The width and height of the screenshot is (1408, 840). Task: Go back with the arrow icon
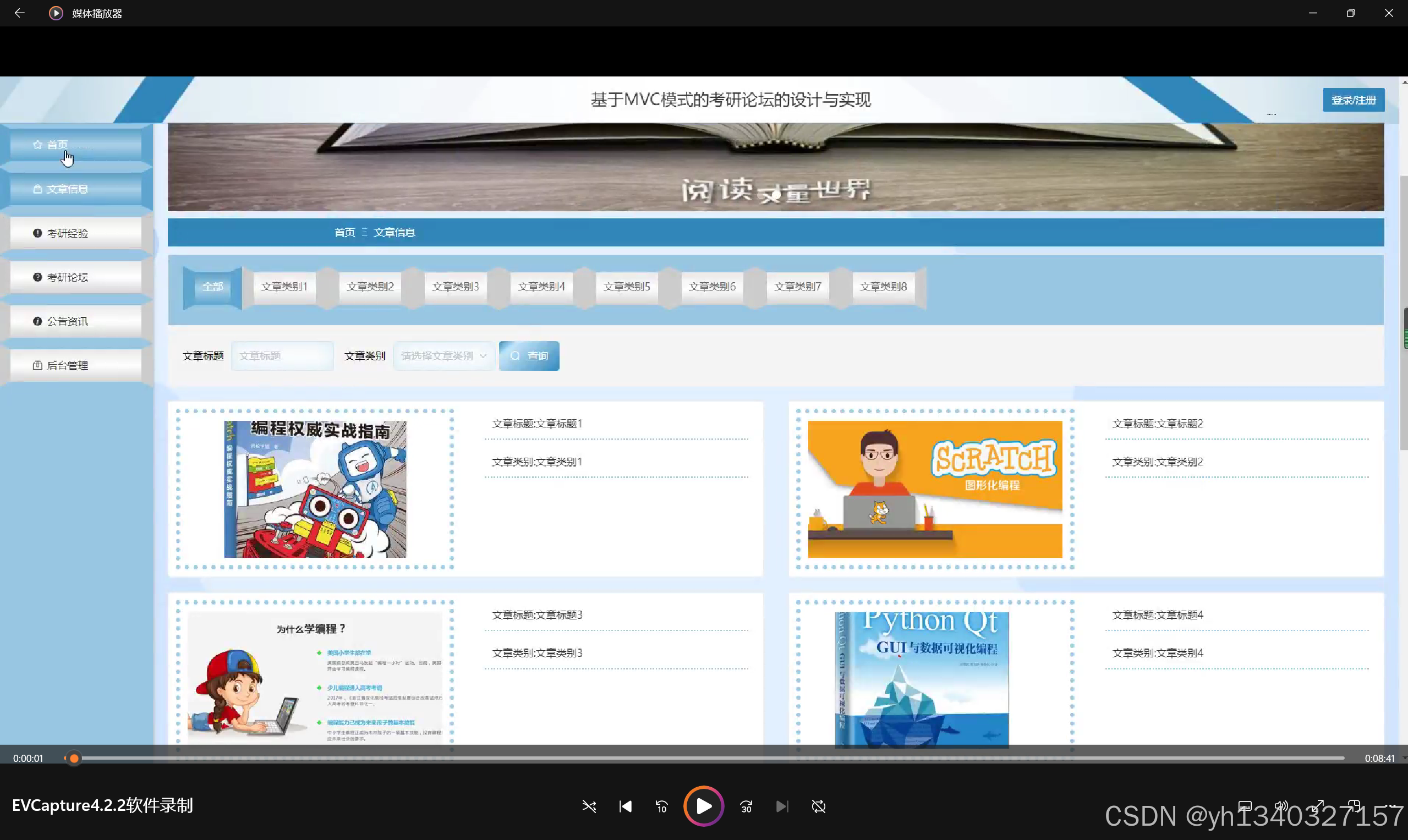(20, 13)
